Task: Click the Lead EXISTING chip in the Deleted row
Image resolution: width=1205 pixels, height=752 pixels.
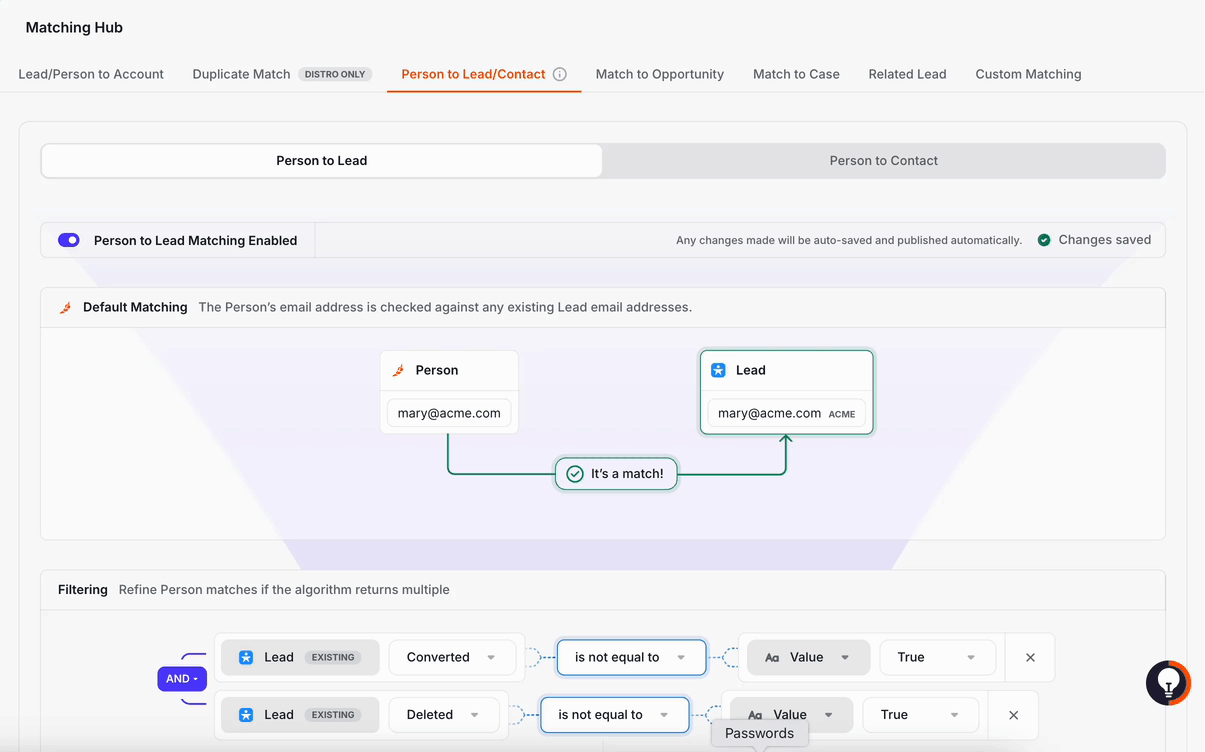Action: 300,715
